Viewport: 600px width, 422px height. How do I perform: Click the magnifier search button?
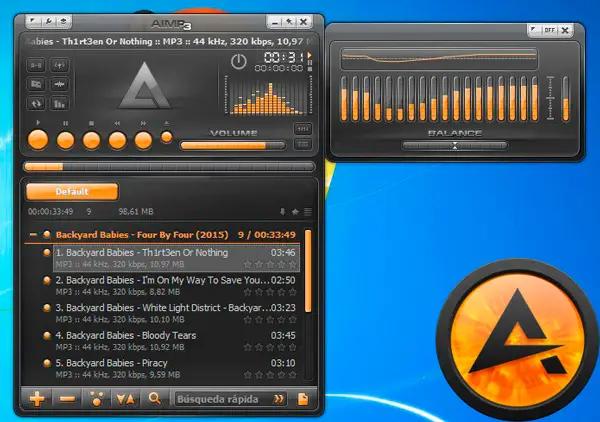click(x=155, y=399)
